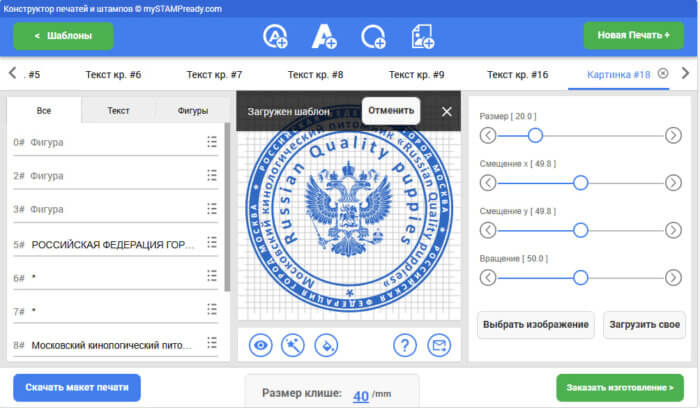This screenshot has width=700, height=408.
Task: Open the paint bucket color icon
Action: 326,345
